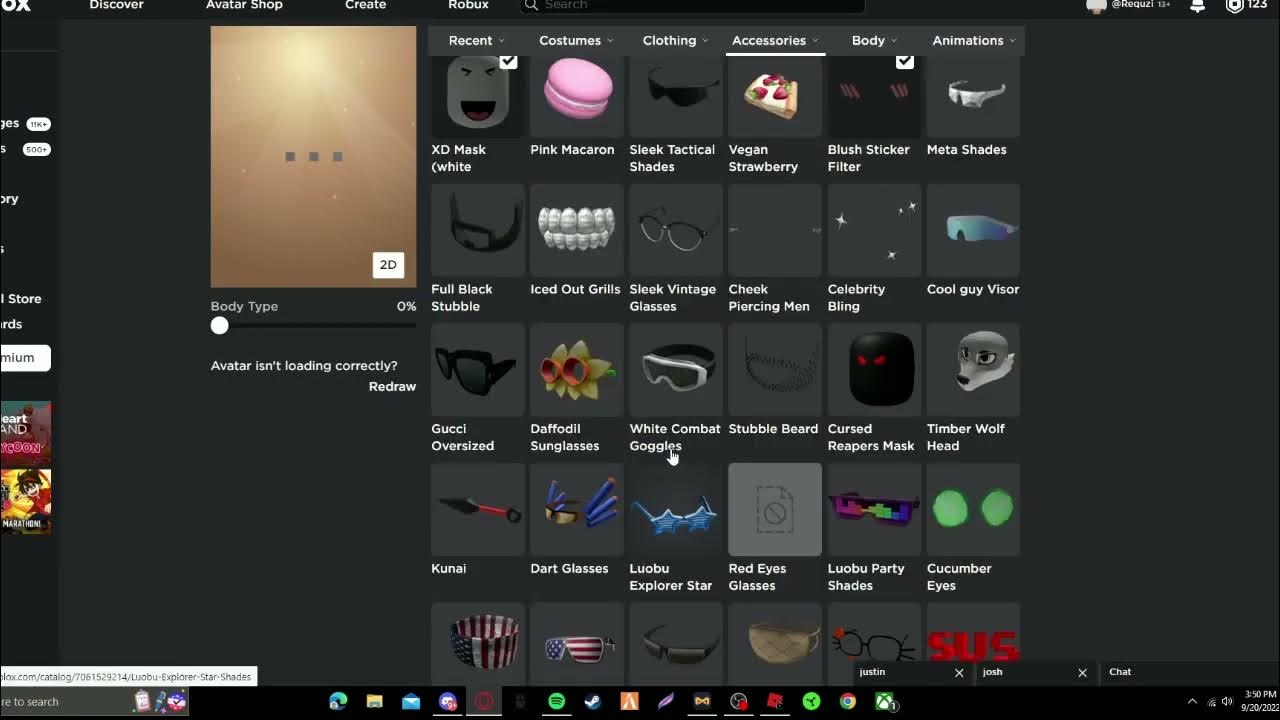Select the Meta Shades item icon
This screenshot has width=1280, height=720.
point(973,95)
